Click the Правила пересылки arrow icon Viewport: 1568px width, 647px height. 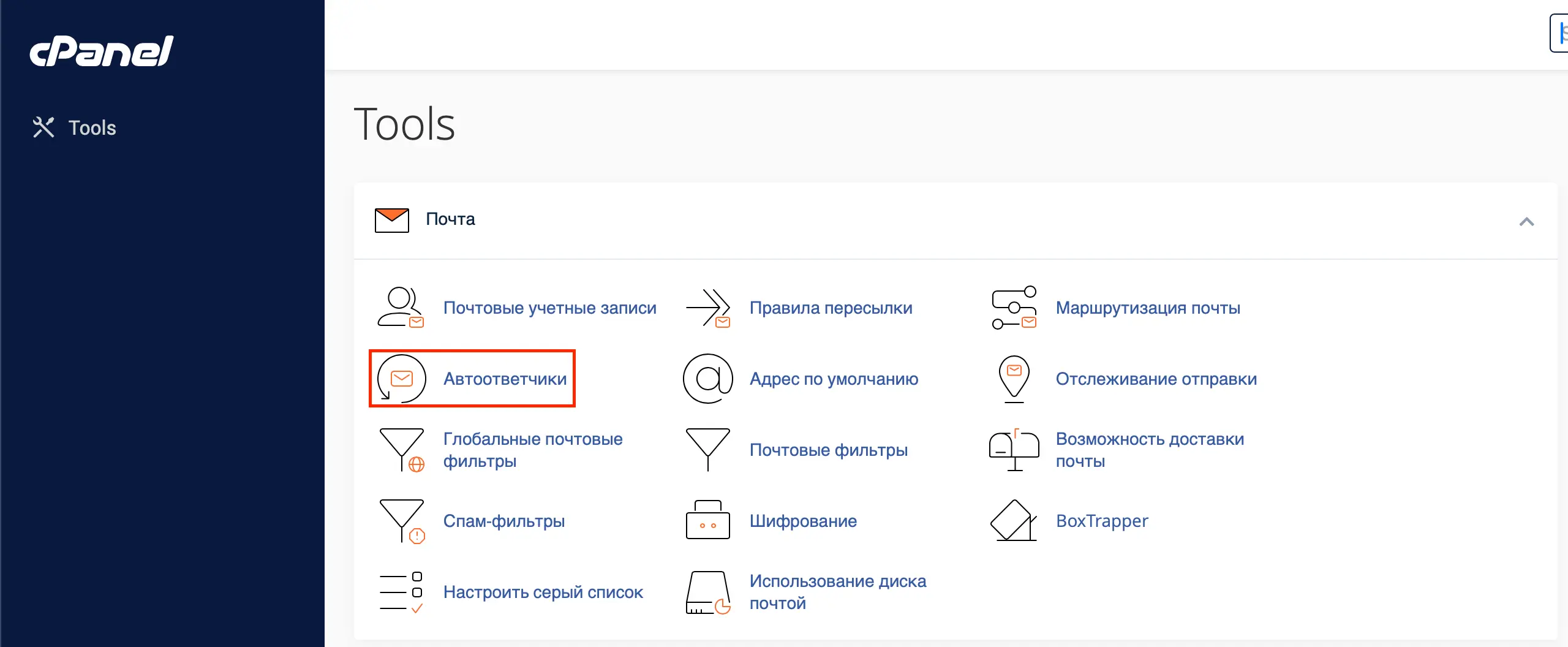708,308
